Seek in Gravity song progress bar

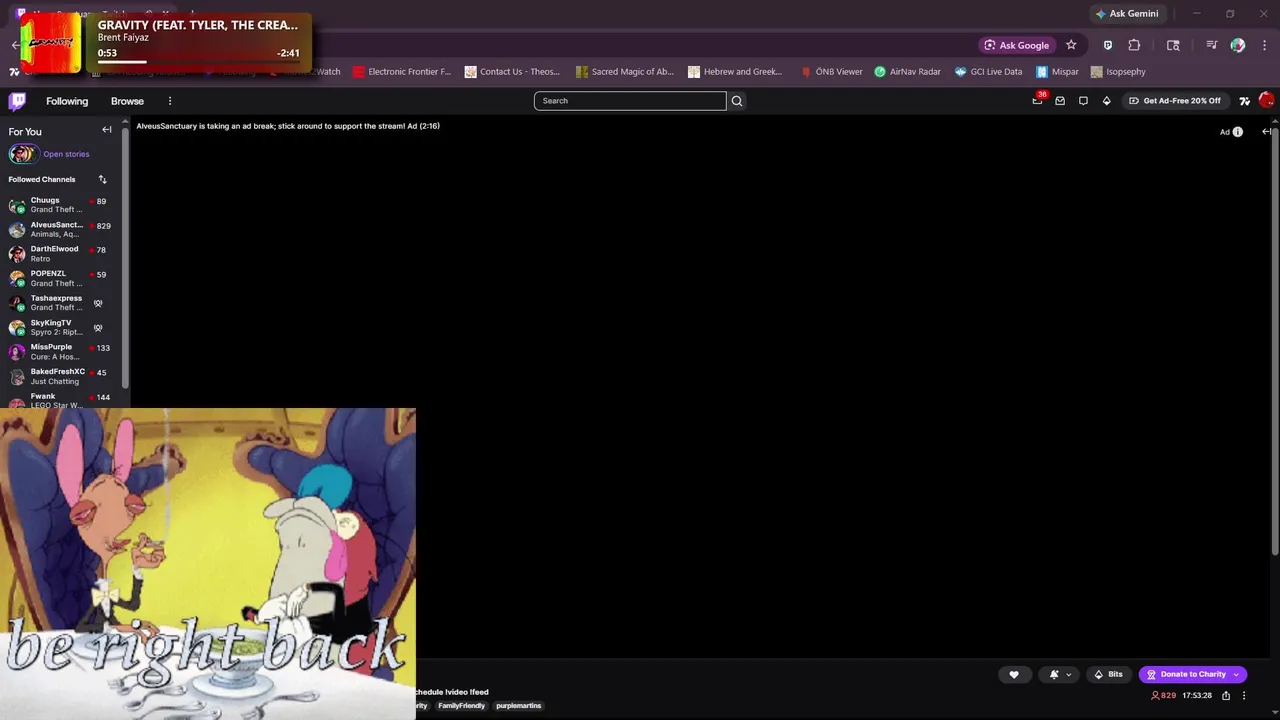(198, 62)
